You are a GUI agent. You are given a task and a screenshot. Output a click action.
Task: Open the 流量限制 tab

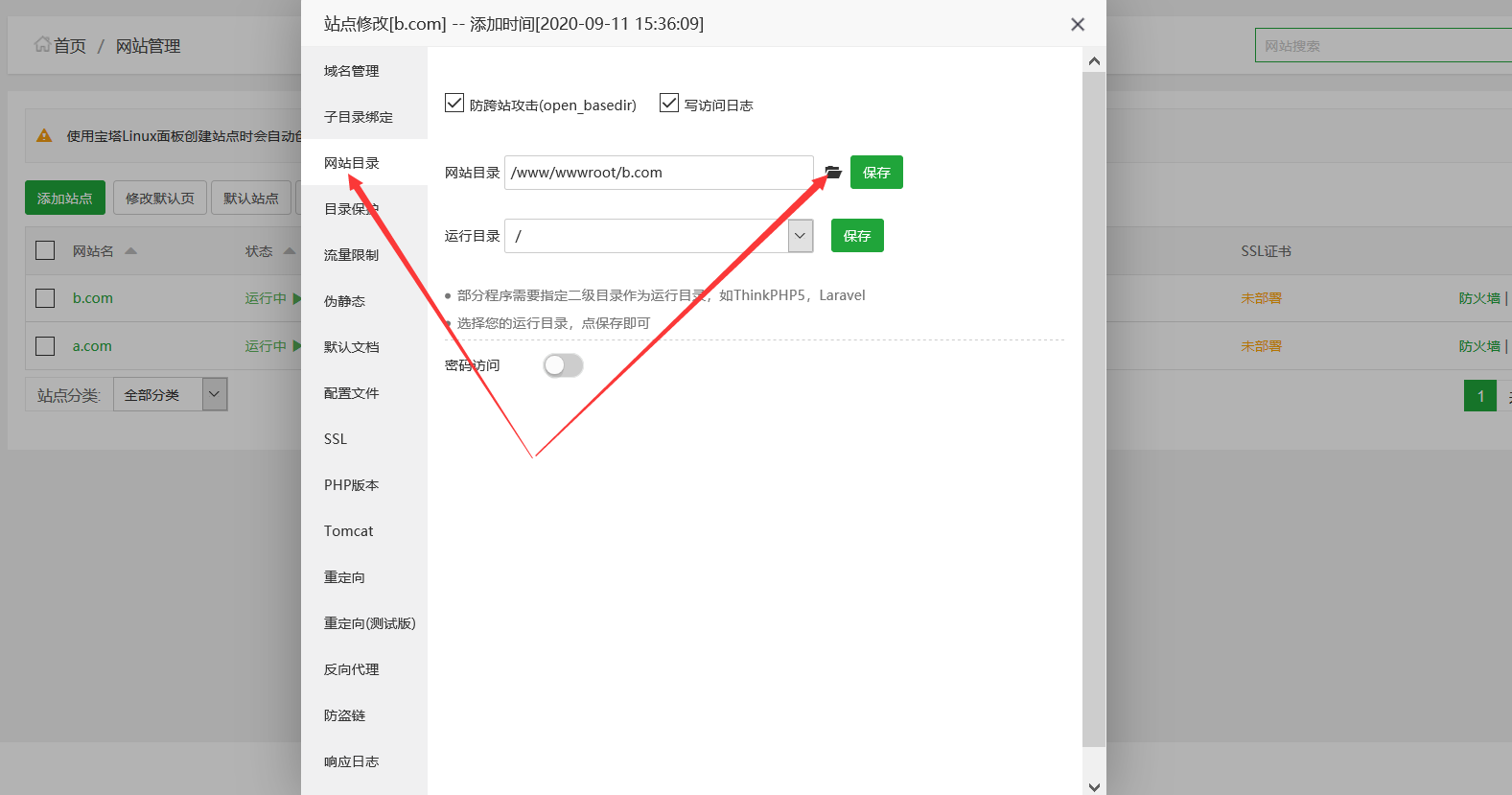[x=364, y=255]
